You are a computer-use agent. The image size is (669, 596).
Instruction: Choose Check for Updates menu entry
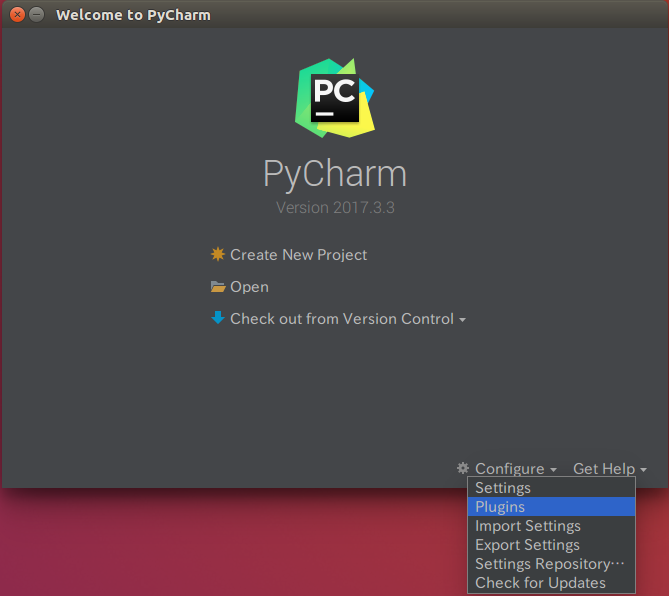point(551,583)
